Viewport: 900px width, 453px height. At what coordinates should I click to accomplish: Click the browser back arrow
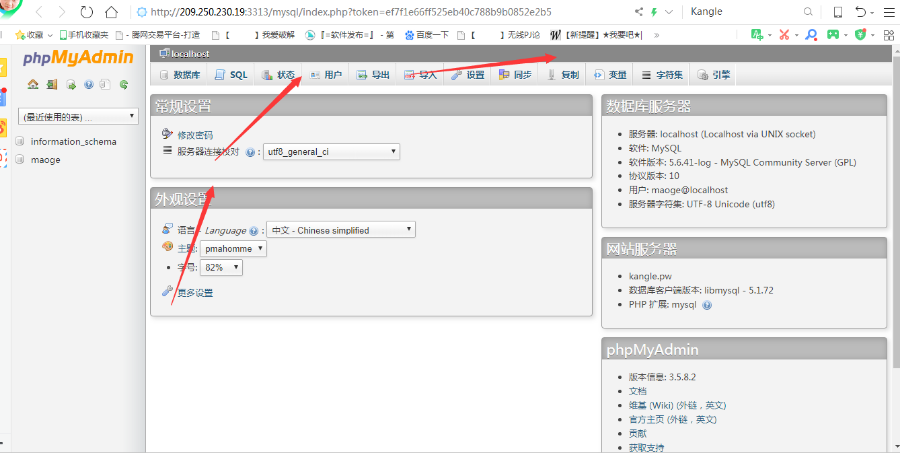[39, 11]
